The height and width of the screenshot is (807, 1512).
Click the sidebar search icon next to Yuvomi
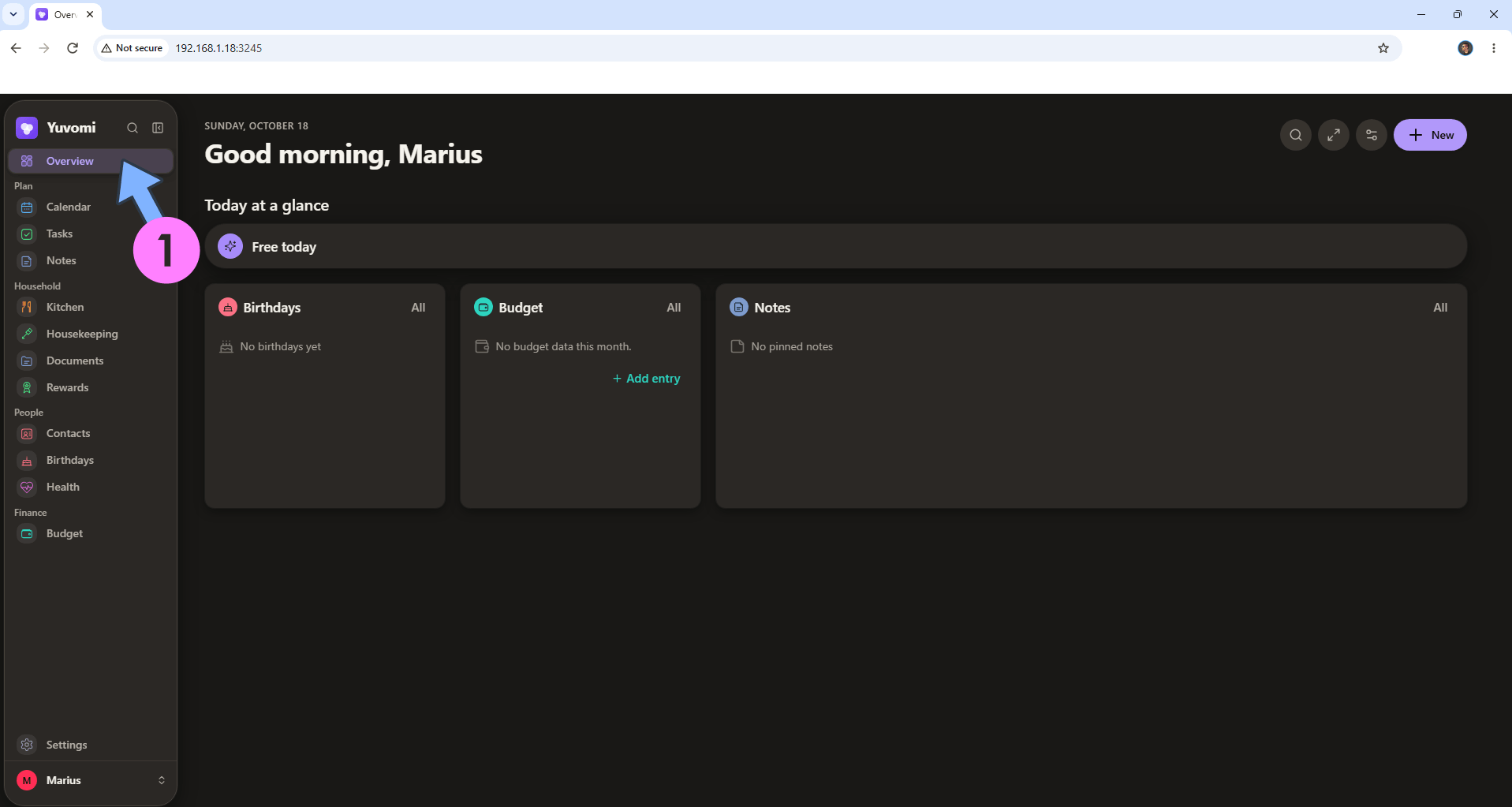[133, 128]
